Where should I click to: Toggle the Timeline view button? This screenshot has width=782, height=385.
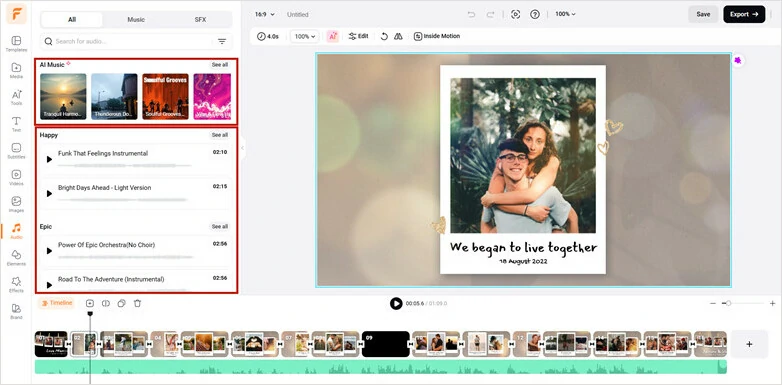(56, 303)
